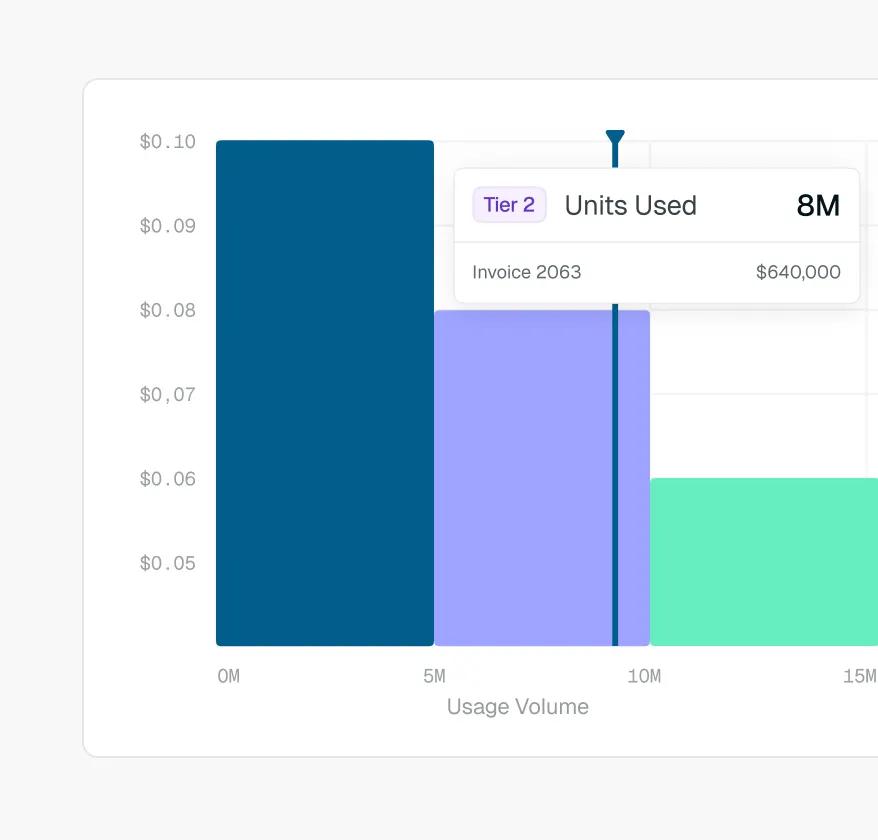Select the dark blue Tier 1 bar
This screenshot has width=878, height=840.
point(325,393)
